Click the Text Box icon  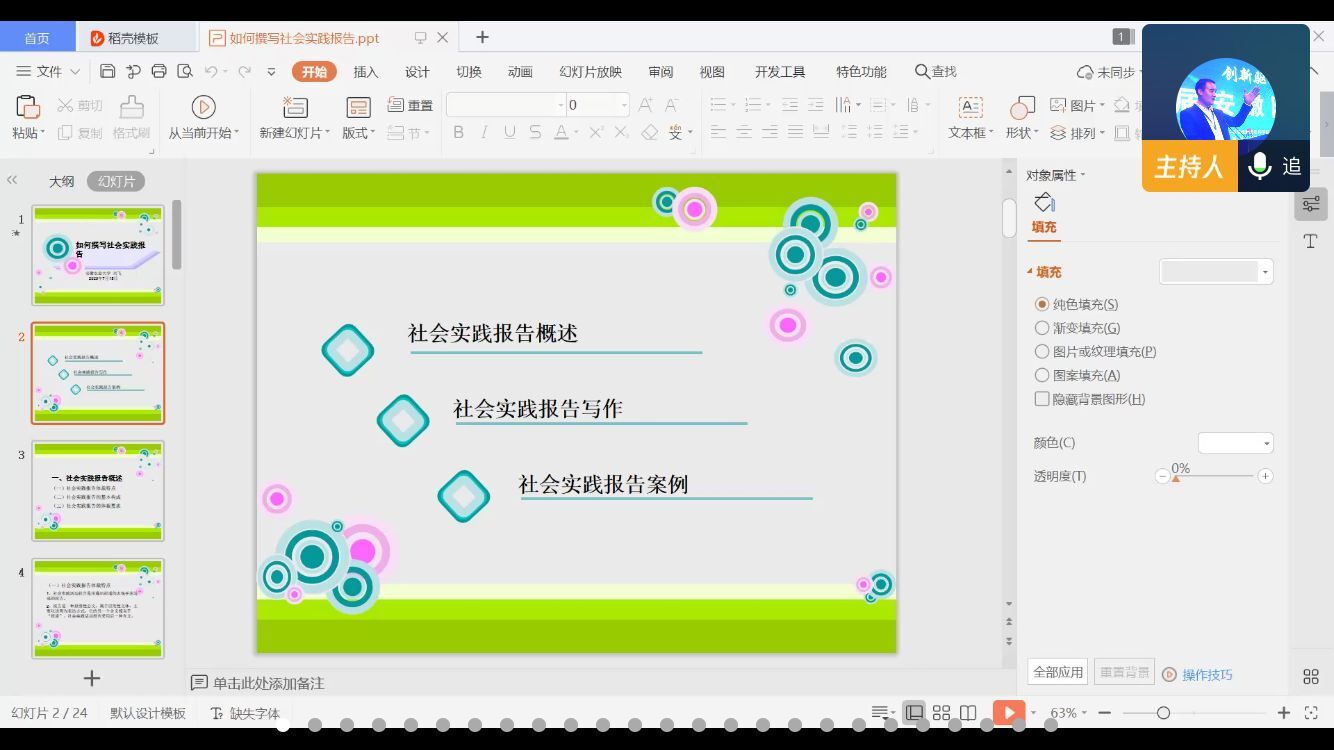(970, 107)
